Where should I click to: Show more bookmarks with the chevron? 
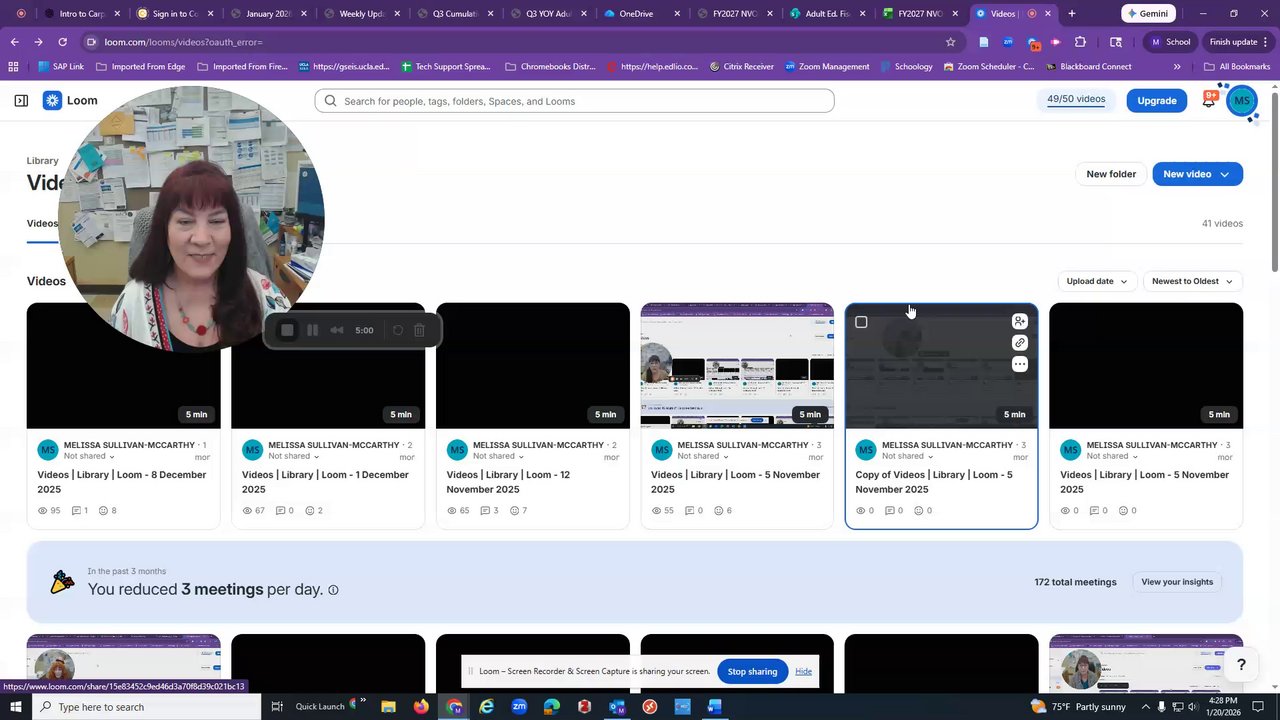pos(1177,67)
